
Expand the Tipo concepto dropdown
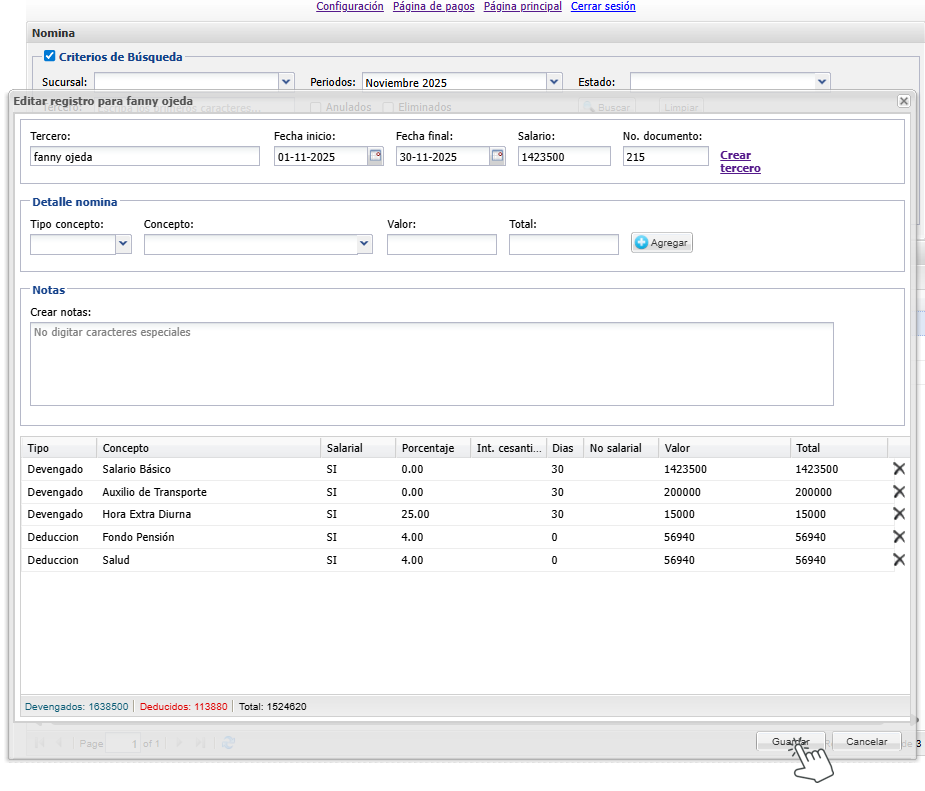123,244
